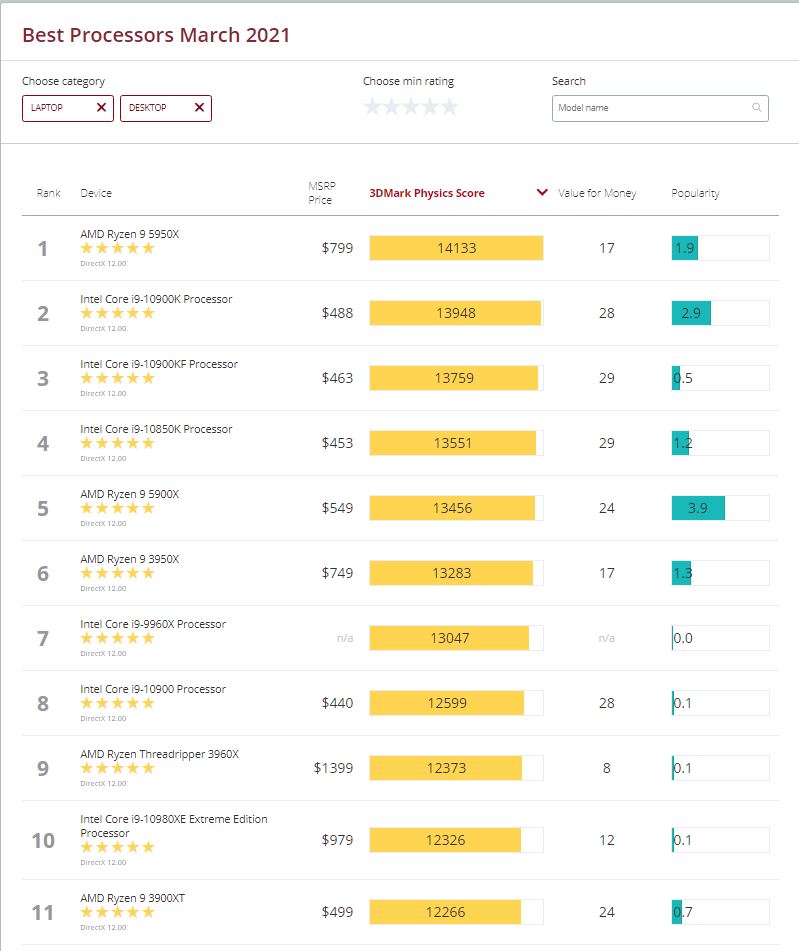Click the 0.0 popularity bar
The height and width of the screenshot is (951, 799).
click(720, 637)
